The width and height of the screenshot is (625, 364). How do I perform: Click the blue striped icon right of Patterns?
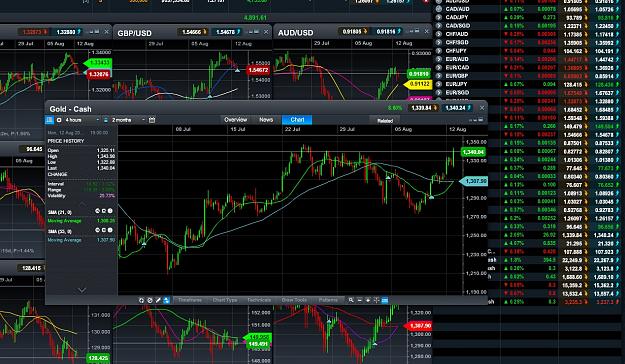tap(385, 300)
